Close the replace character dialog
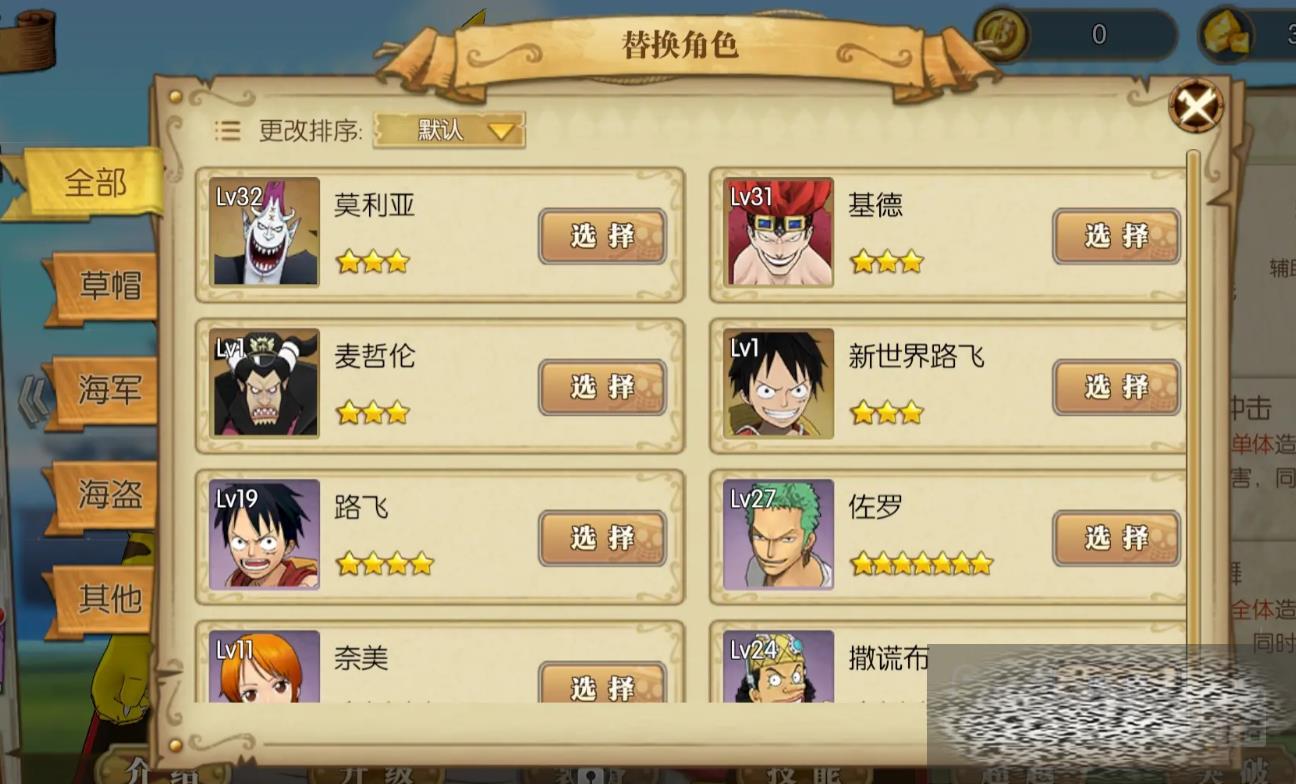 click(x=1196, y=105)
